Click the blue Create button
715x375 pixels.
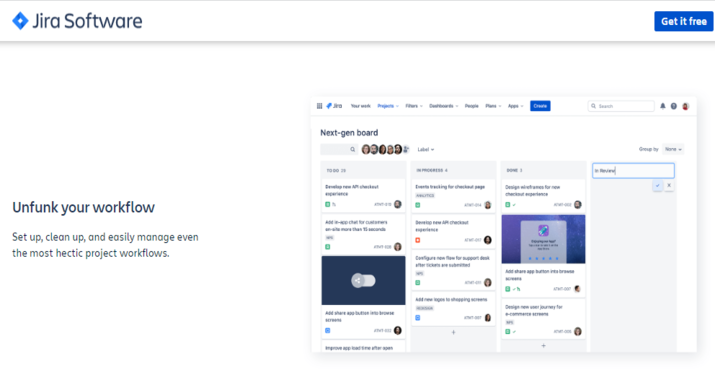tap(540, 106)
